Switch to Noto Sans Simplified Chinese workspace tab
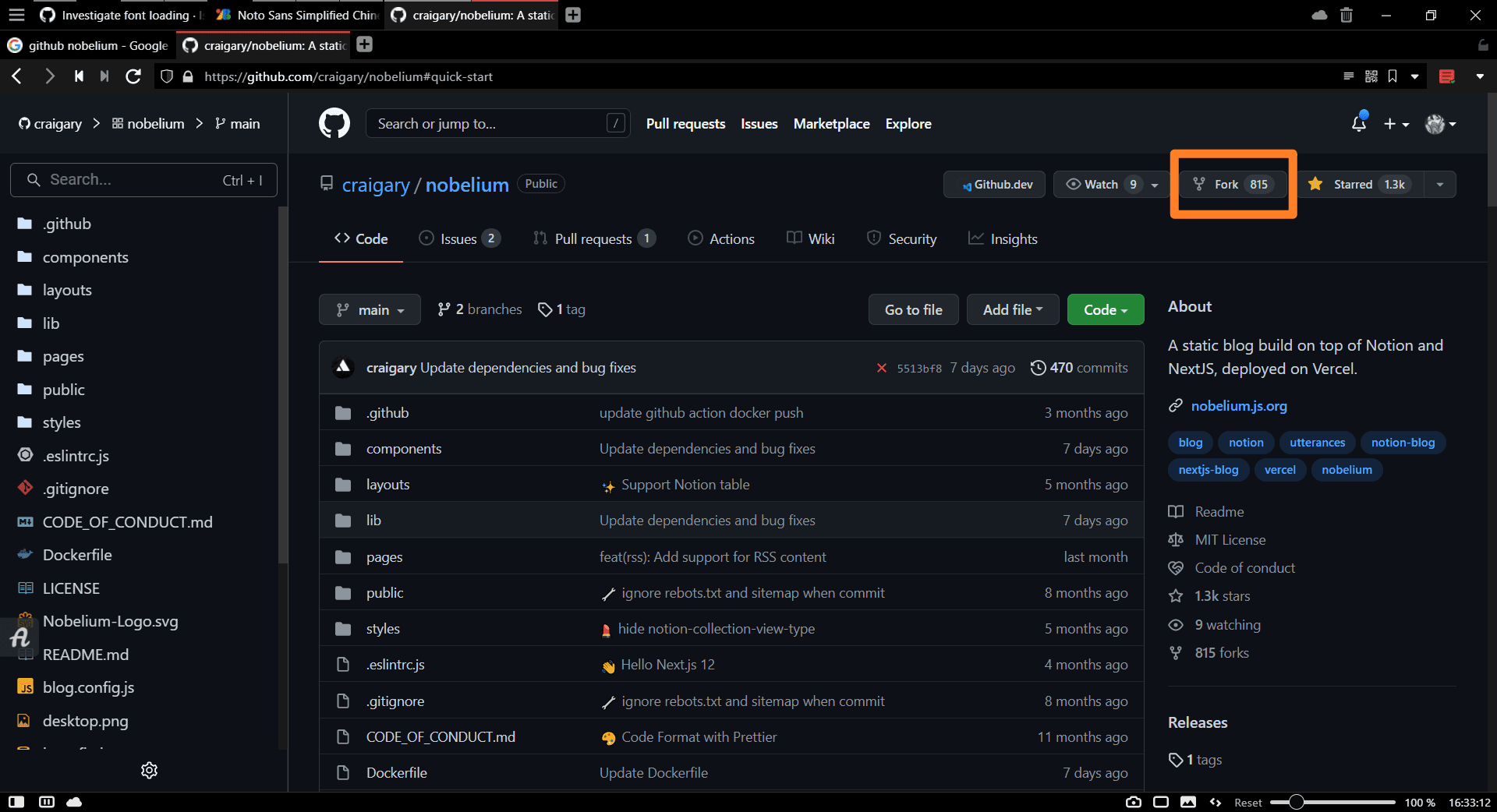Viewport: 1497px width, 812px height. (x=298, y=15)
